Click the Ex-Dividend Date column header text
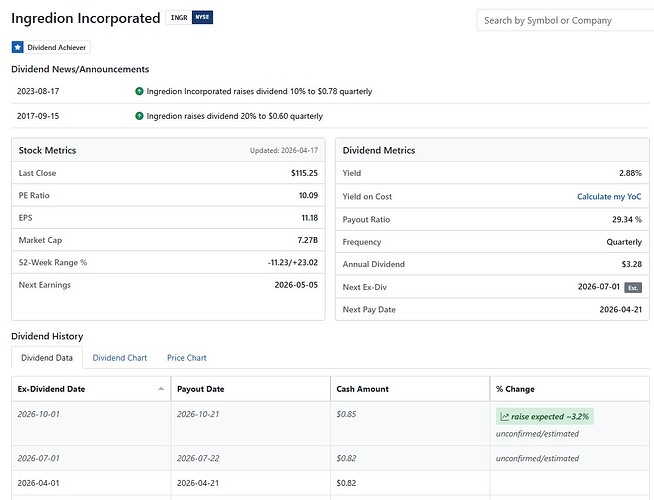The height and width of the screenshot is (500, 654). coord(51,389)
